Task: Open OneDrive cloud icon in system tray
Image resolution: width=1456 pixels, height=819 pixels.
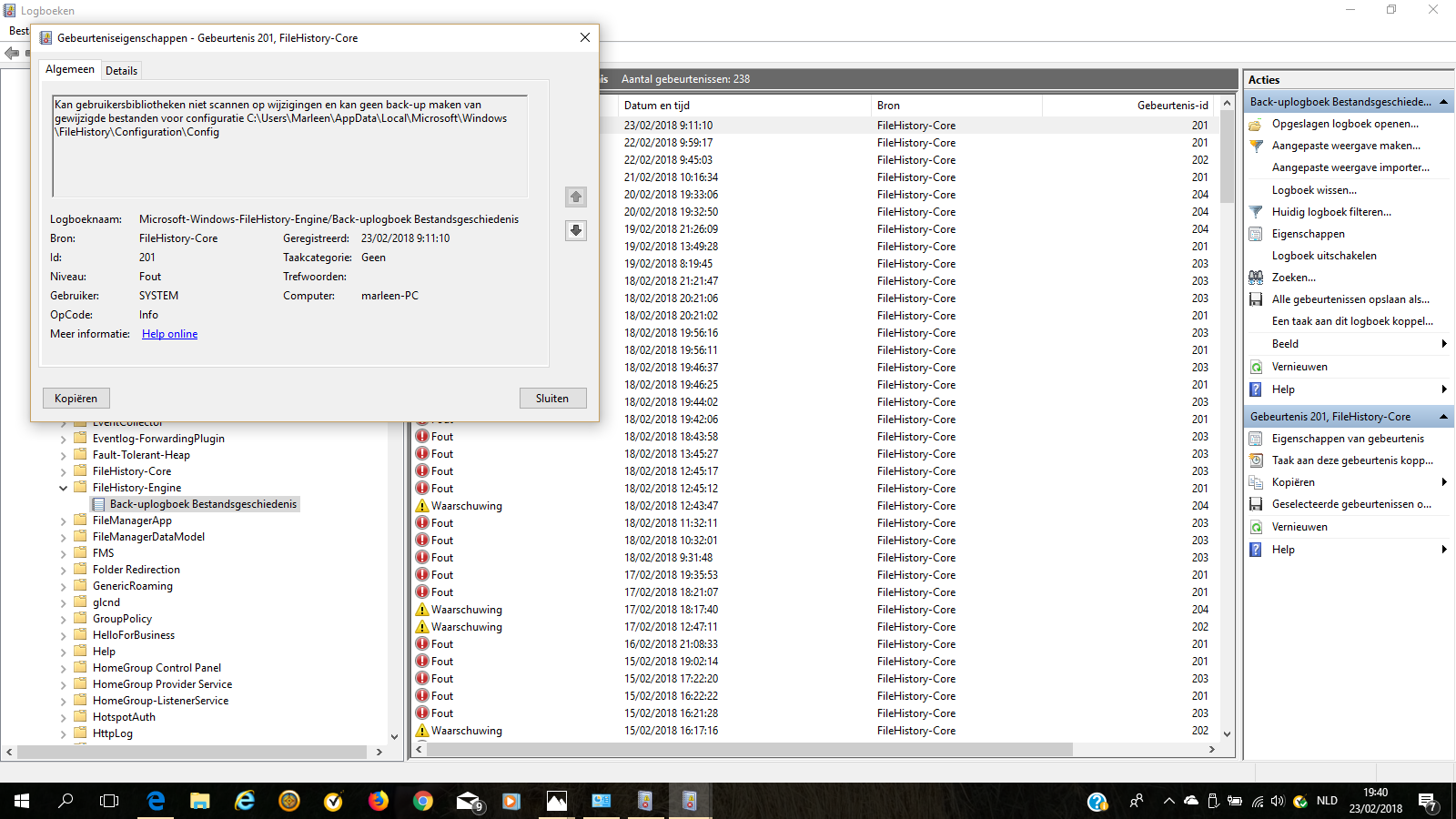Action: click(x=1190, y=801)
